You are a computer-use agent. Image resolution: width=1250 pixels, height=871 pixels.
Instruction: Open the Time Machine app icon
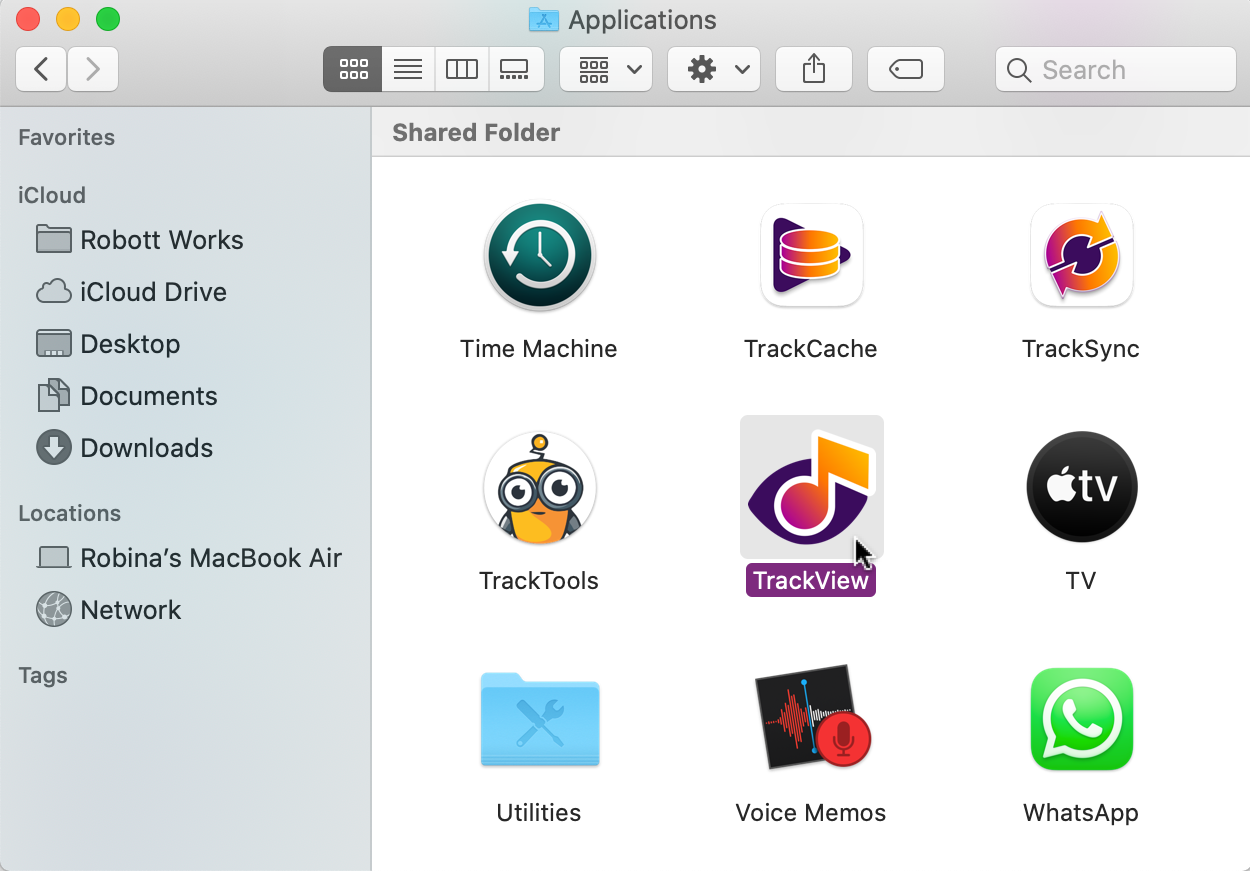coord(539,256)
